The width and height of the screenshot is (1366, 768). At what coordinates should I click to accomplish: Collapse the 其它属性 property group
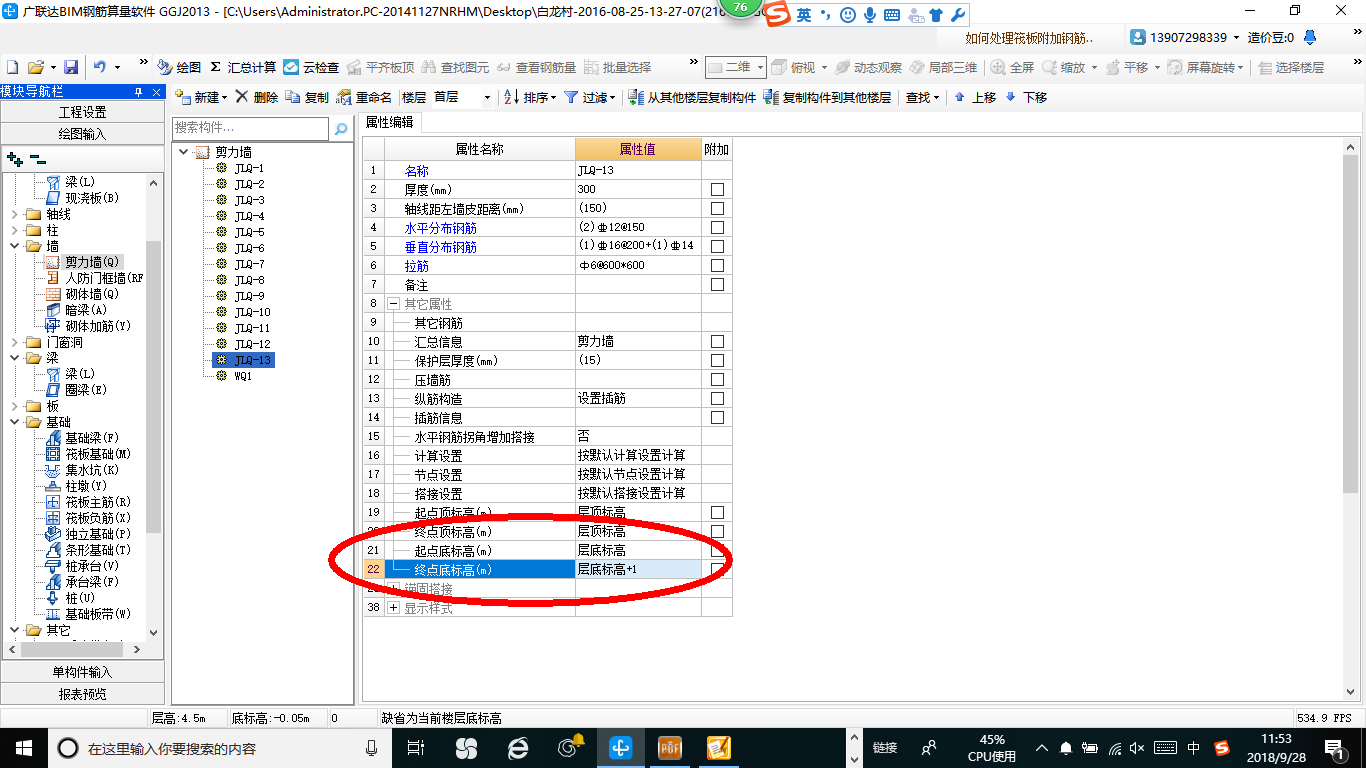pyautogui.click(x=393, y=304)
